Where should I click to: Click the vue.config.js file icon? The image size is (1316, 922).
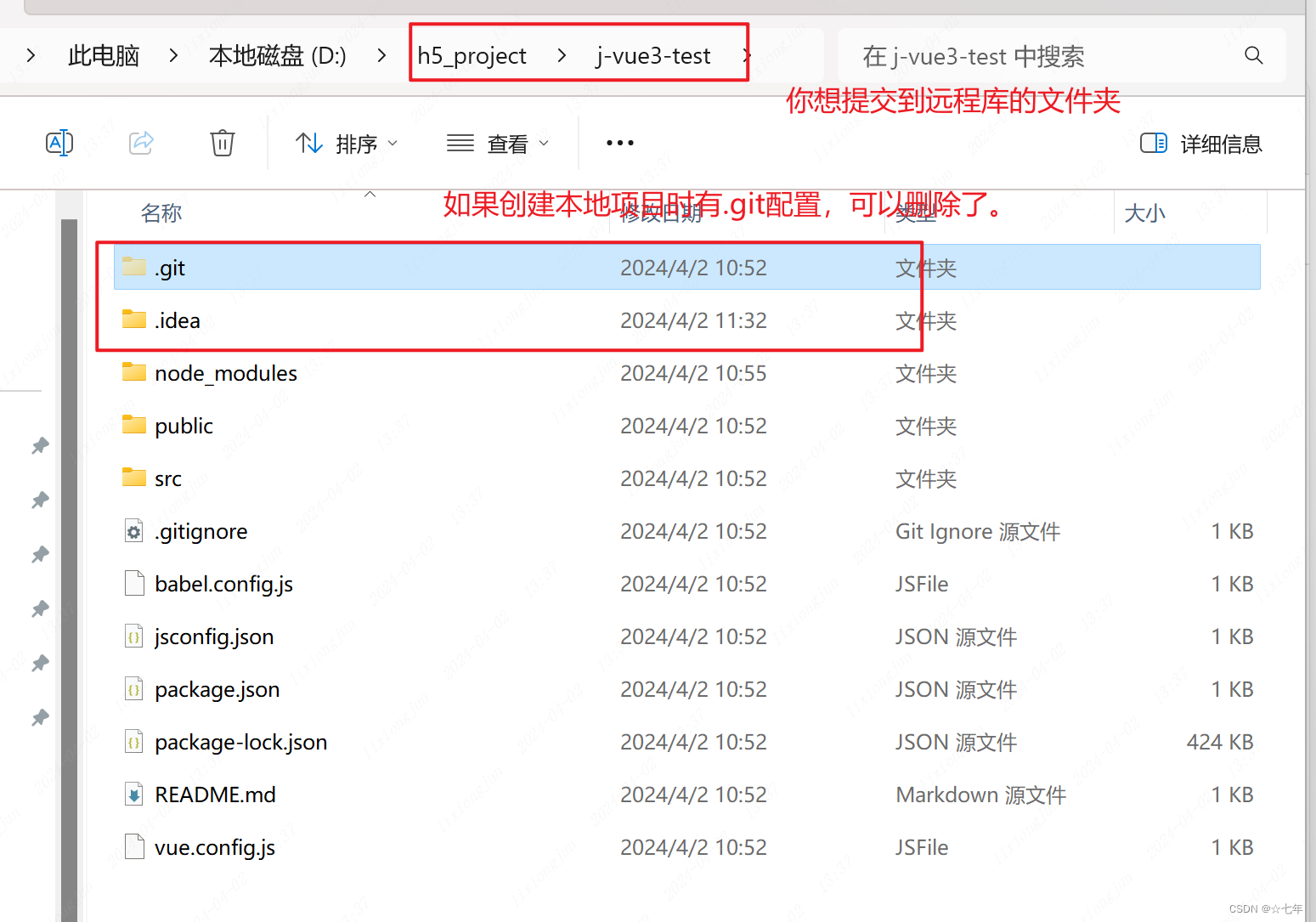134,847
